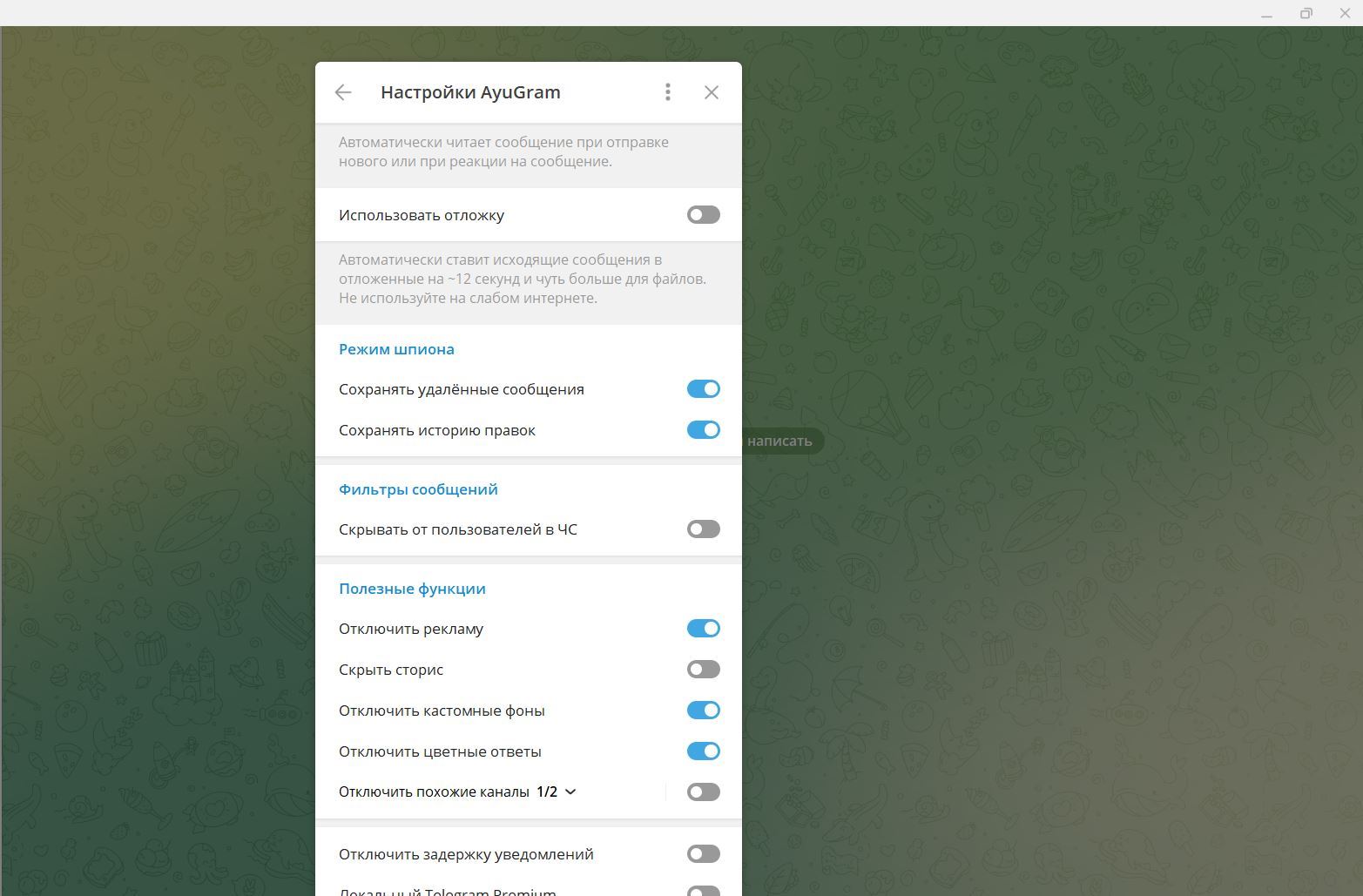This screenshot has height=896, width=1363.
Task: Click description about "~12 секунд" delay
Action: (523, 279)
